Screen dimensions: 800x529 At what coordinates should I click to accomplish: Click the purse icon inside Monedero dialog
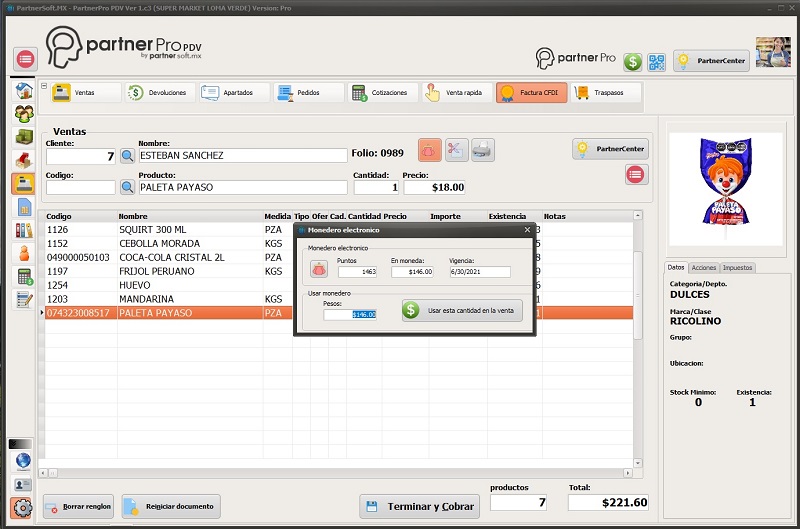pos(319,268)
